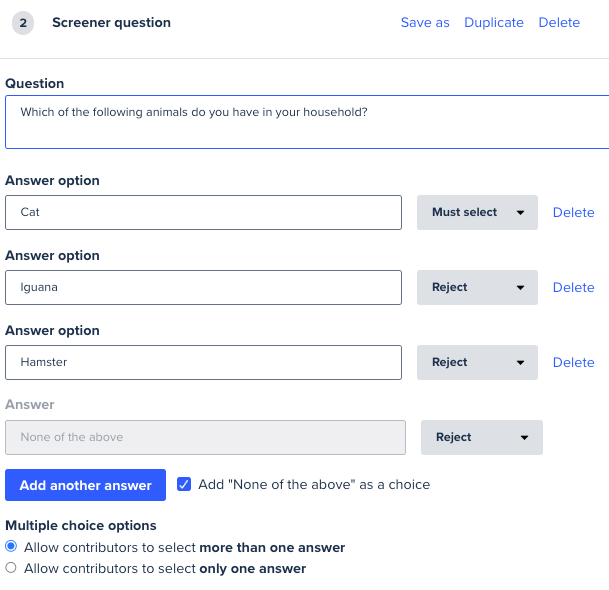Open Reject dropdown for None of the above
The image size is (609, 590).
tap(482, 437)
